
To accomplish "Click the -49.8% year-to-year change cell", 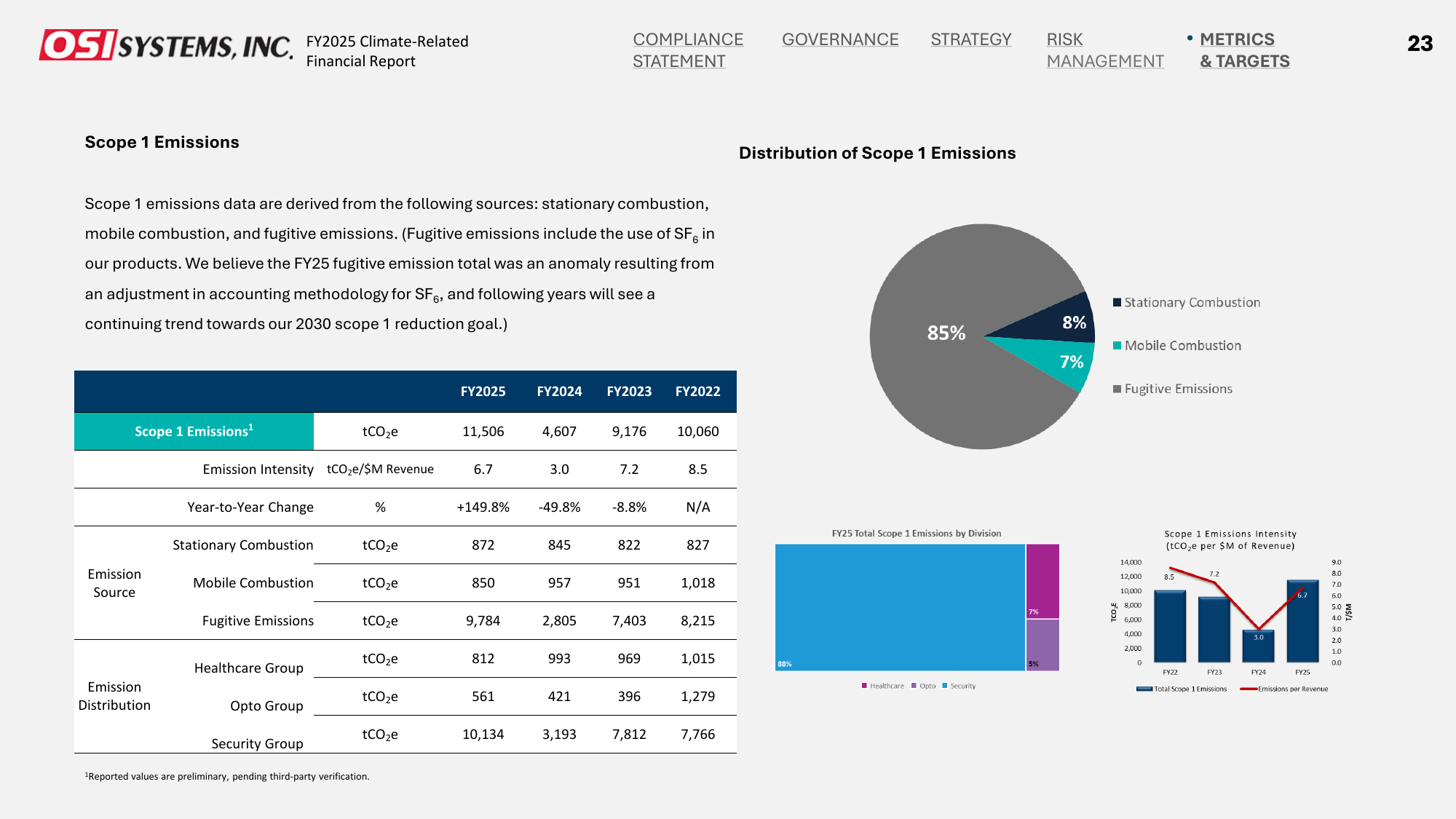I will (559, 507).
